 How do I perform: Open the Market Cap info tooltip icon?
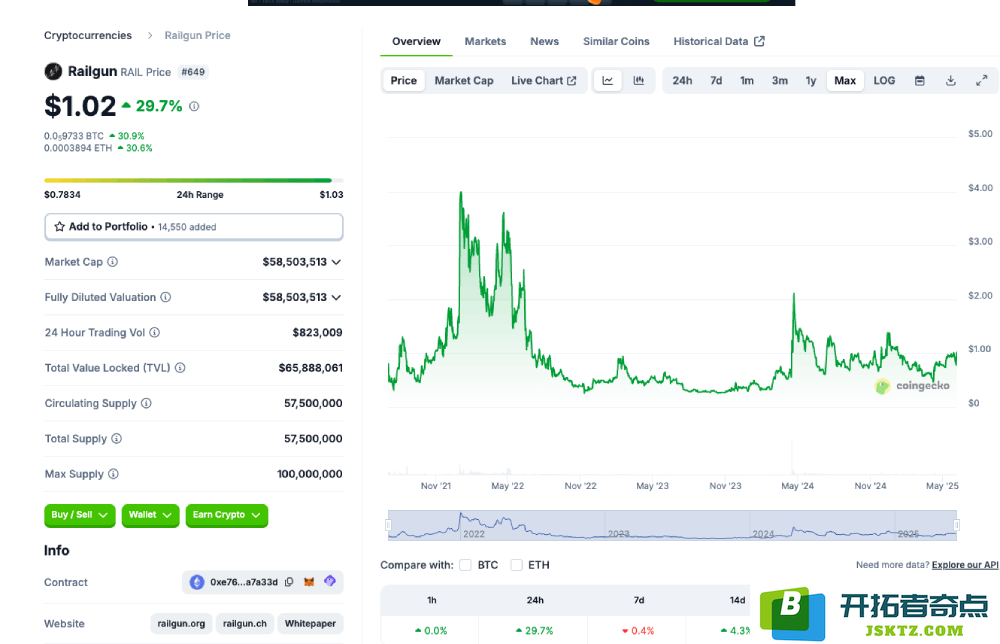tap(112, 261)
